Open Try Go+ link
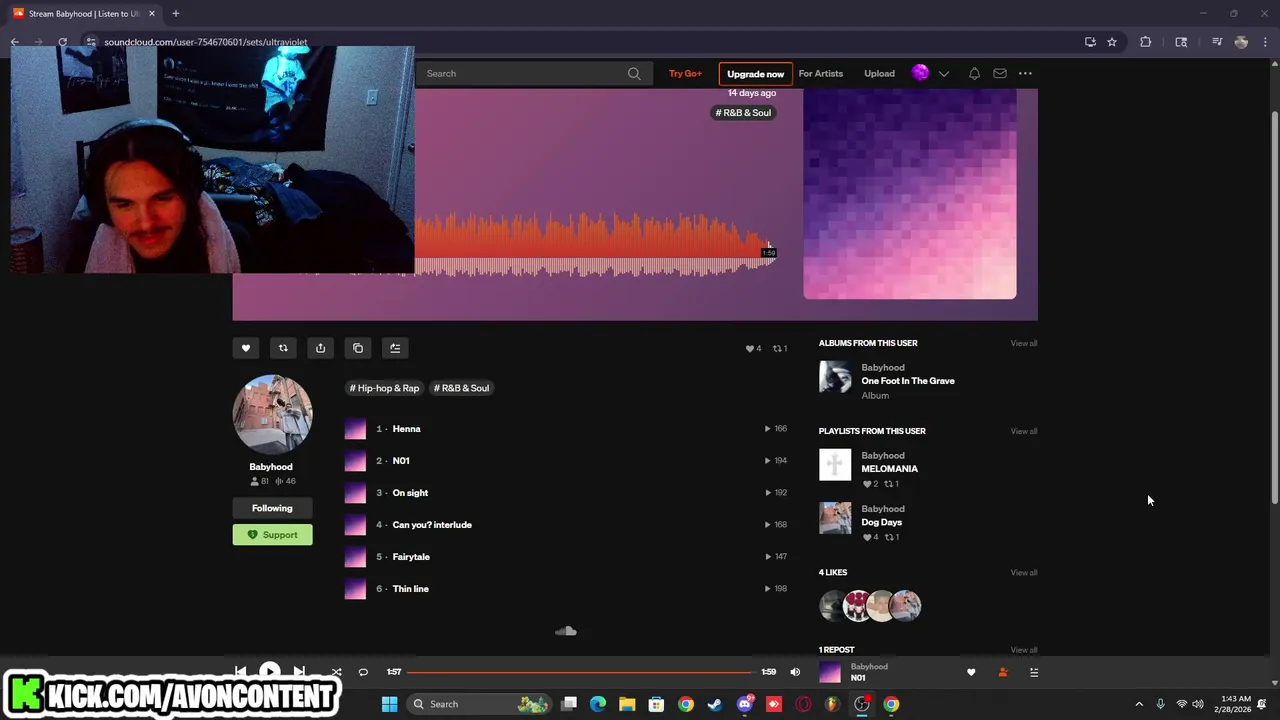 tap(685, 73)
